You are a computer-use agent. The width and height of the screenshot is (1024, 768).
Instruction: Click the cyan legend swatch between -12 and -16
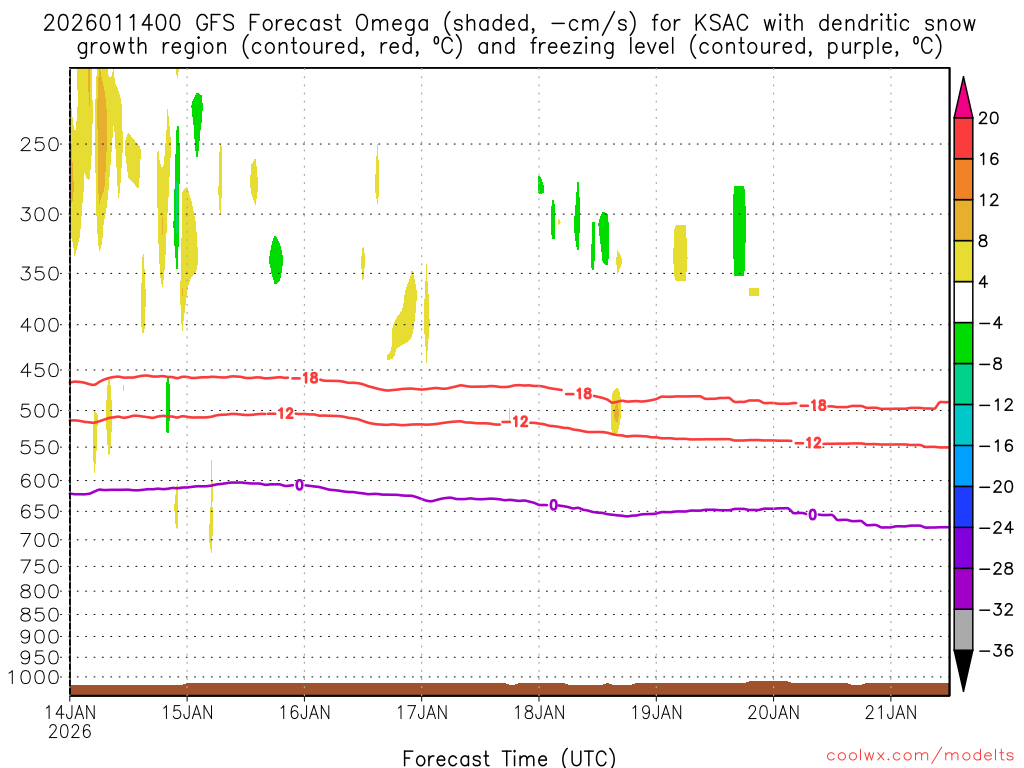(x=963, y=425)
